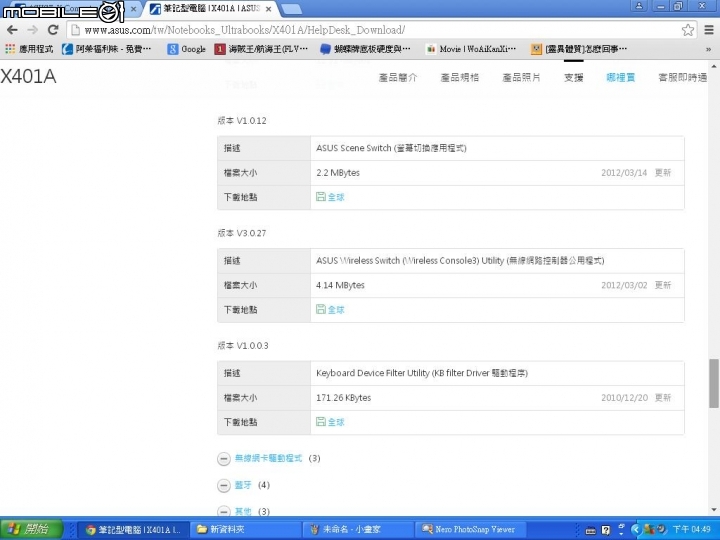Click the address bar URL field
This screenshot has width=720, height=540.
point(381,30)
